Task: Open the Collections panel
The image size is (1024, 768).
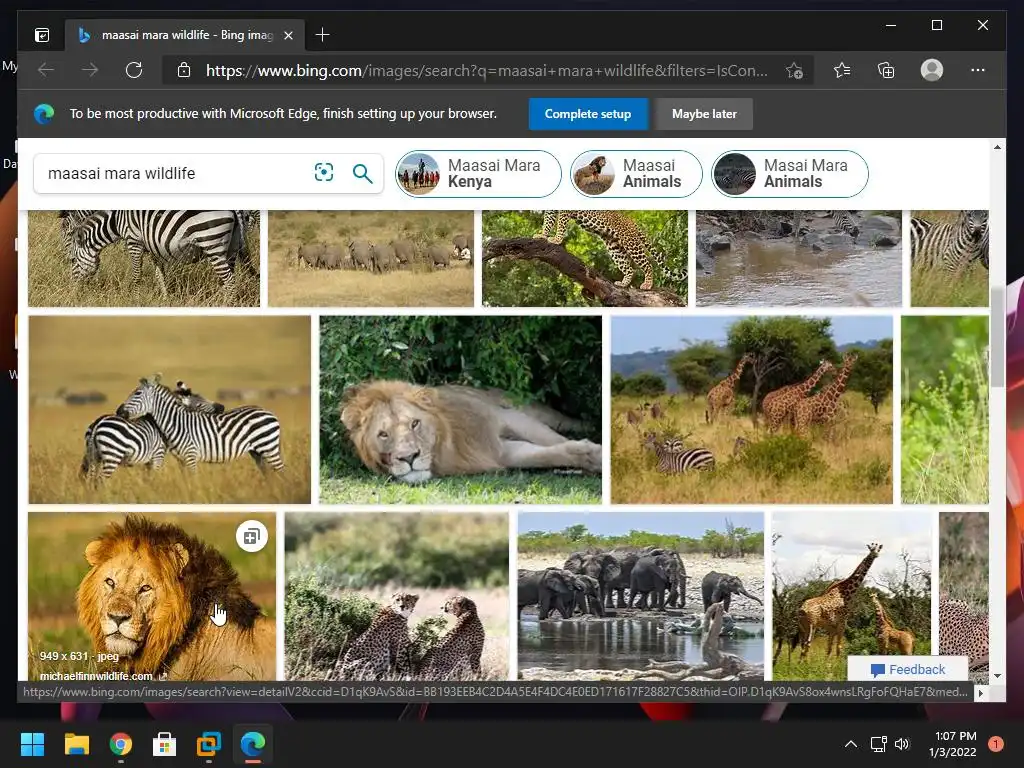Action: [886, 70]
